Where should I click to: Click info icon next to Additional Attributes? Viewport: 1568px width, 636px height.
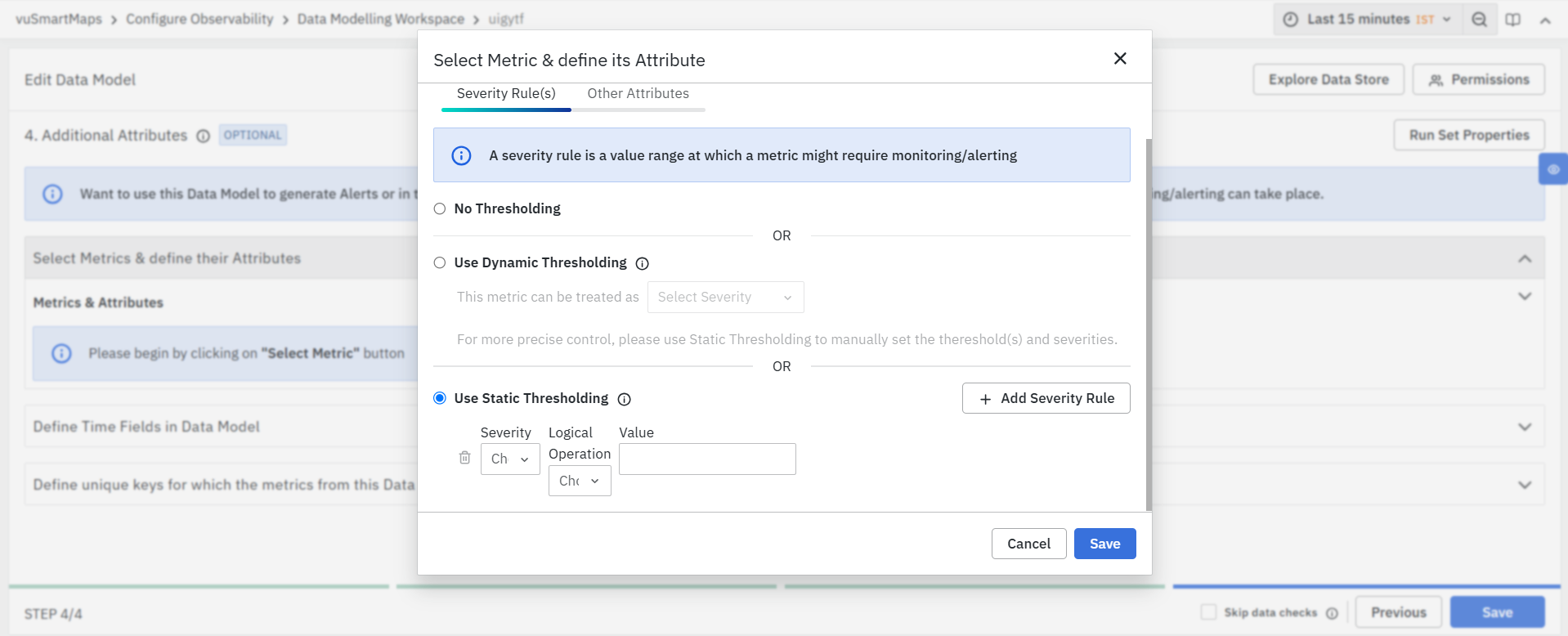pos(204,136)
